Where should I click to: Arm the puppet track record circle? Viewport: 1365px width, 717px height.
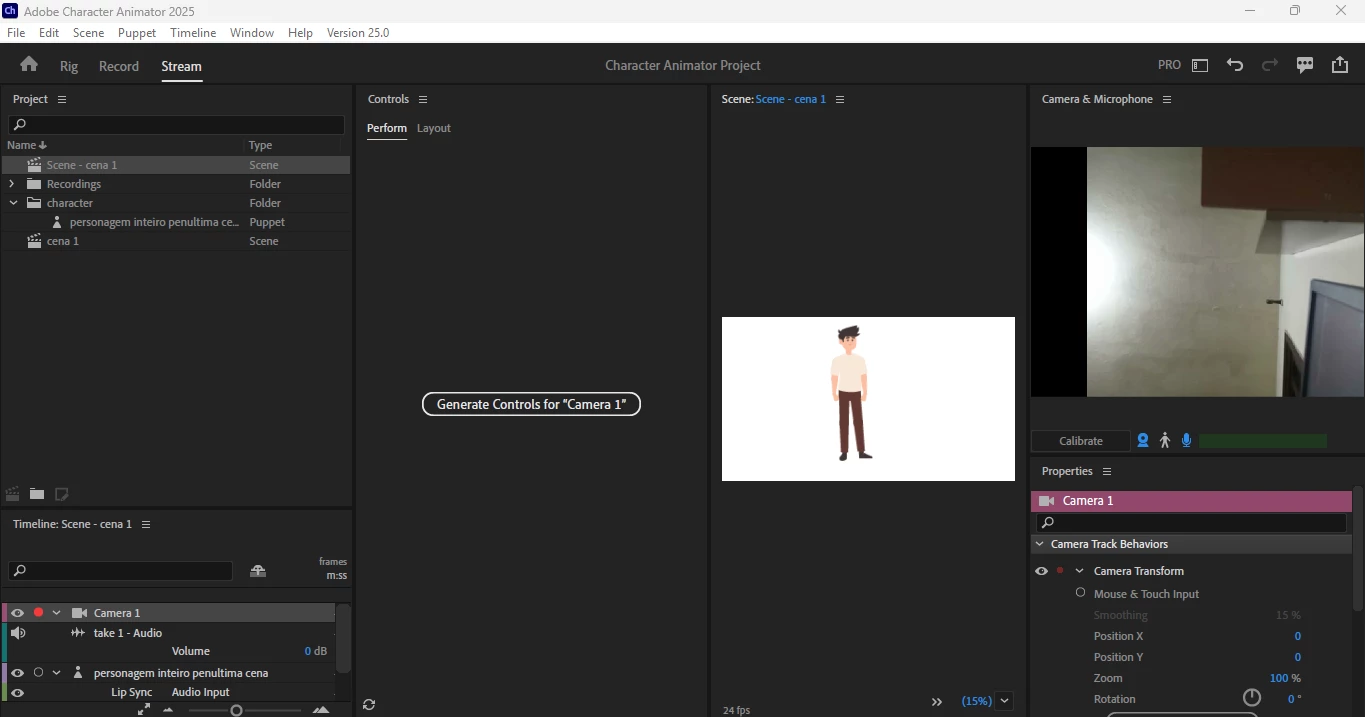[x=38, y=673]
